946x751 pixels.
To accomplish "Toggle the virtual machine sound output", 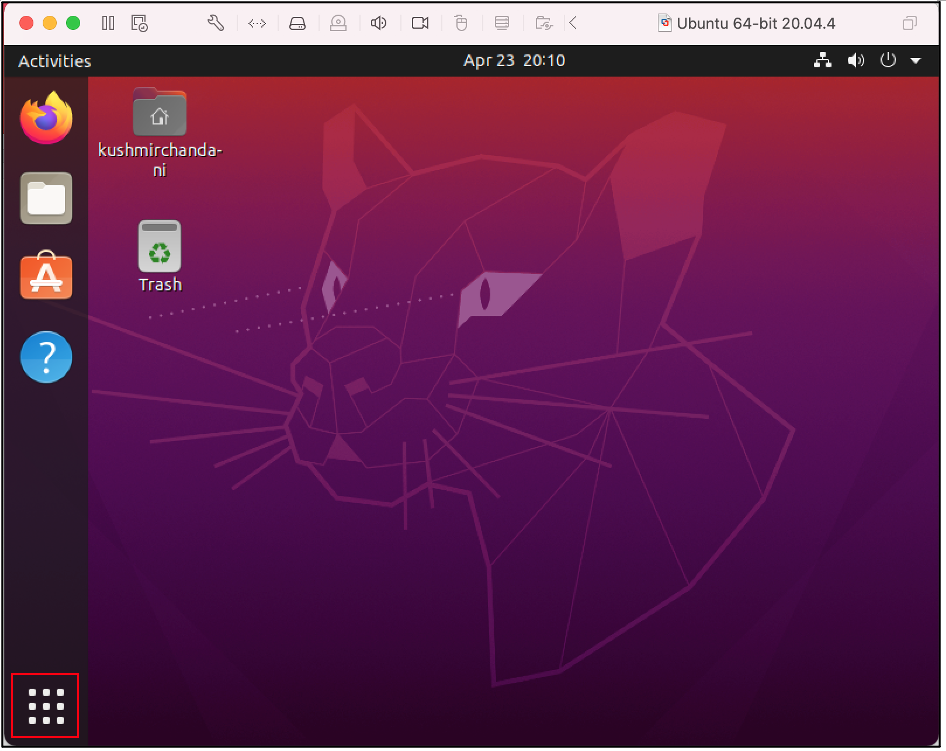I will coord(378,22).
